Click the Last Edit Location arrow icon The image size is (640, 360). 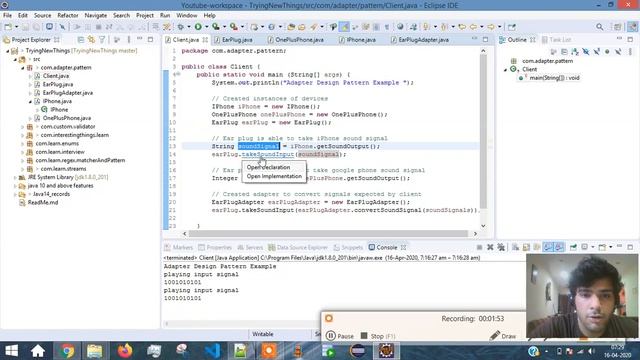tap(462, 27)
